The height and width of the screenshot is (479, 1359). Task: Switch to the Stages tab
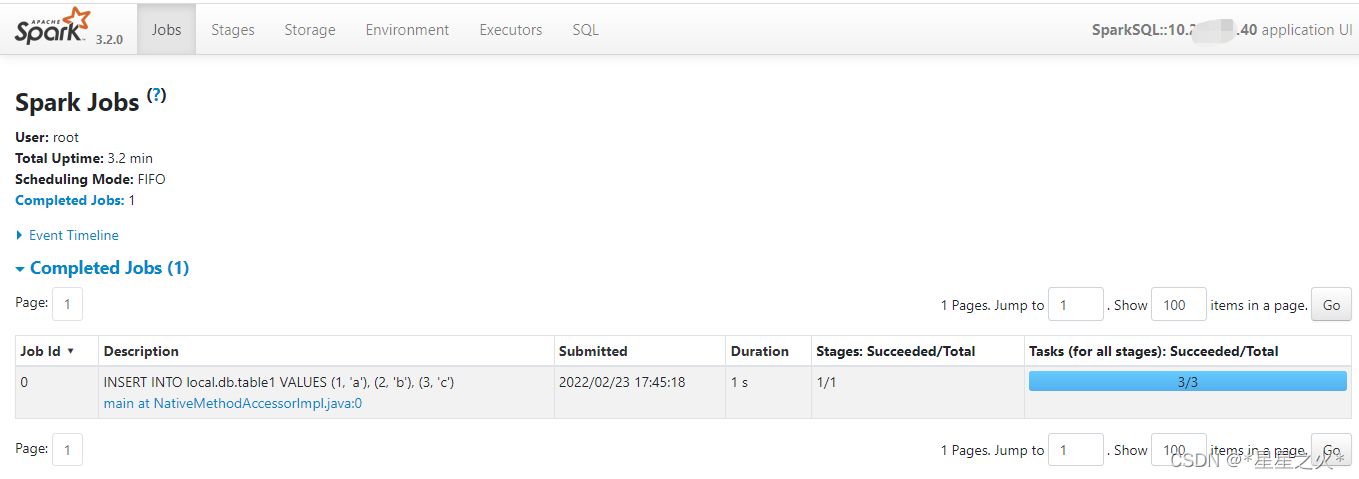pyautogui.click(x=233, y=30)
